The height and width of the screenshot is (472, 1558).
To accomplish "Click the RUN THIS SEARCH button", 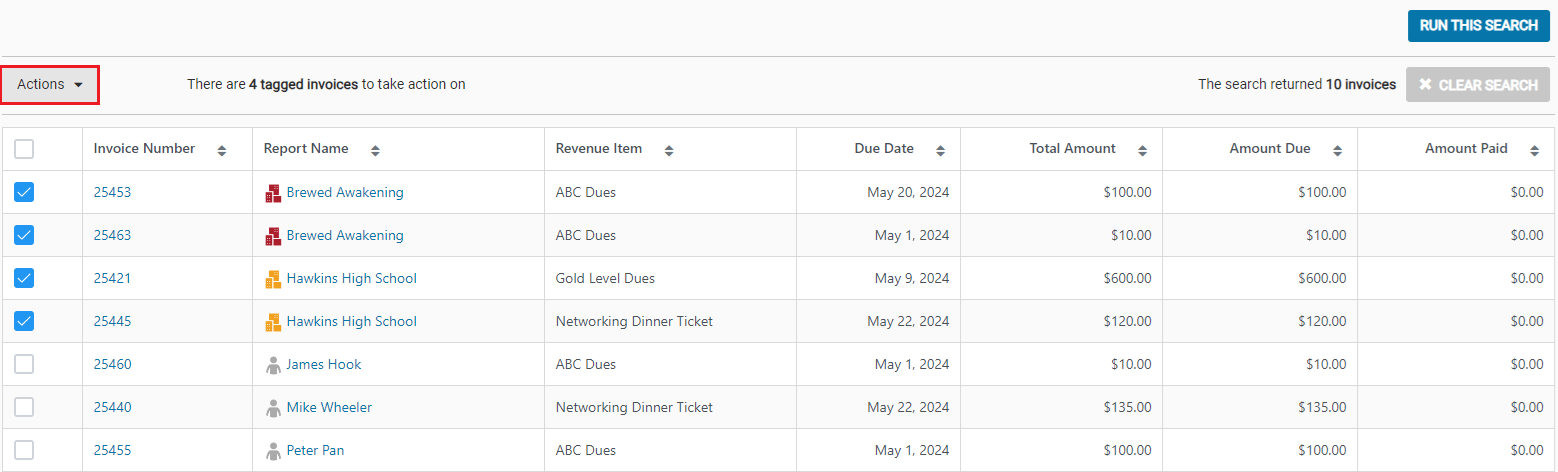I will point(1479,25).
